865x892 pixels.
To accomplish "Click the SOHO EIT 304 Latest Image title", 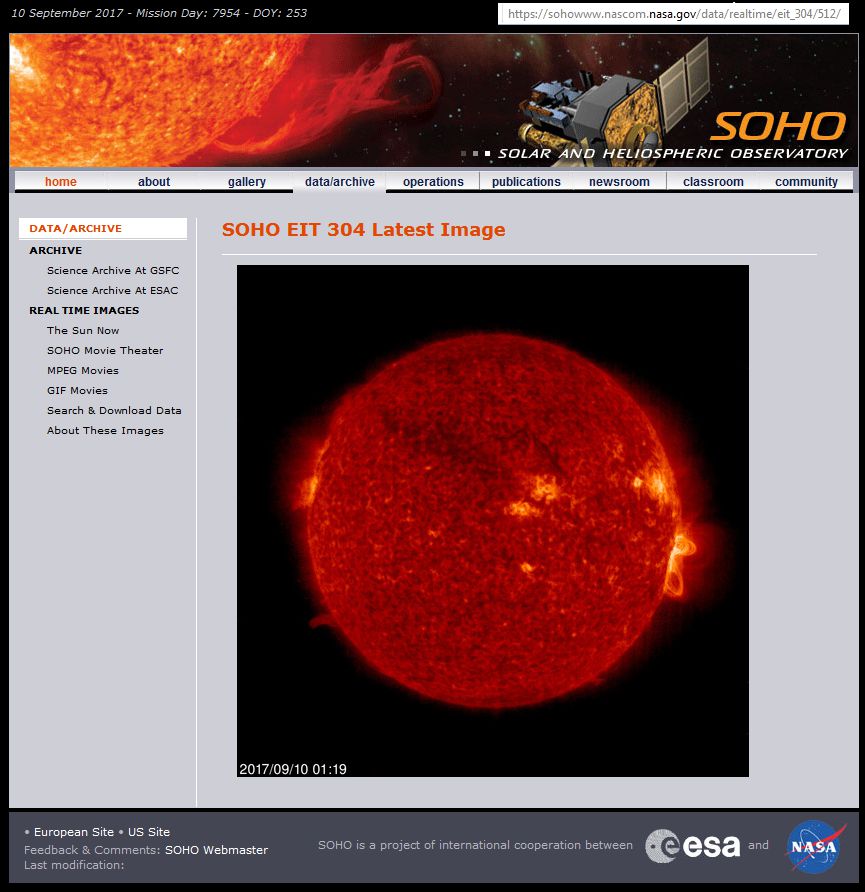I will [x=363, y=229].
